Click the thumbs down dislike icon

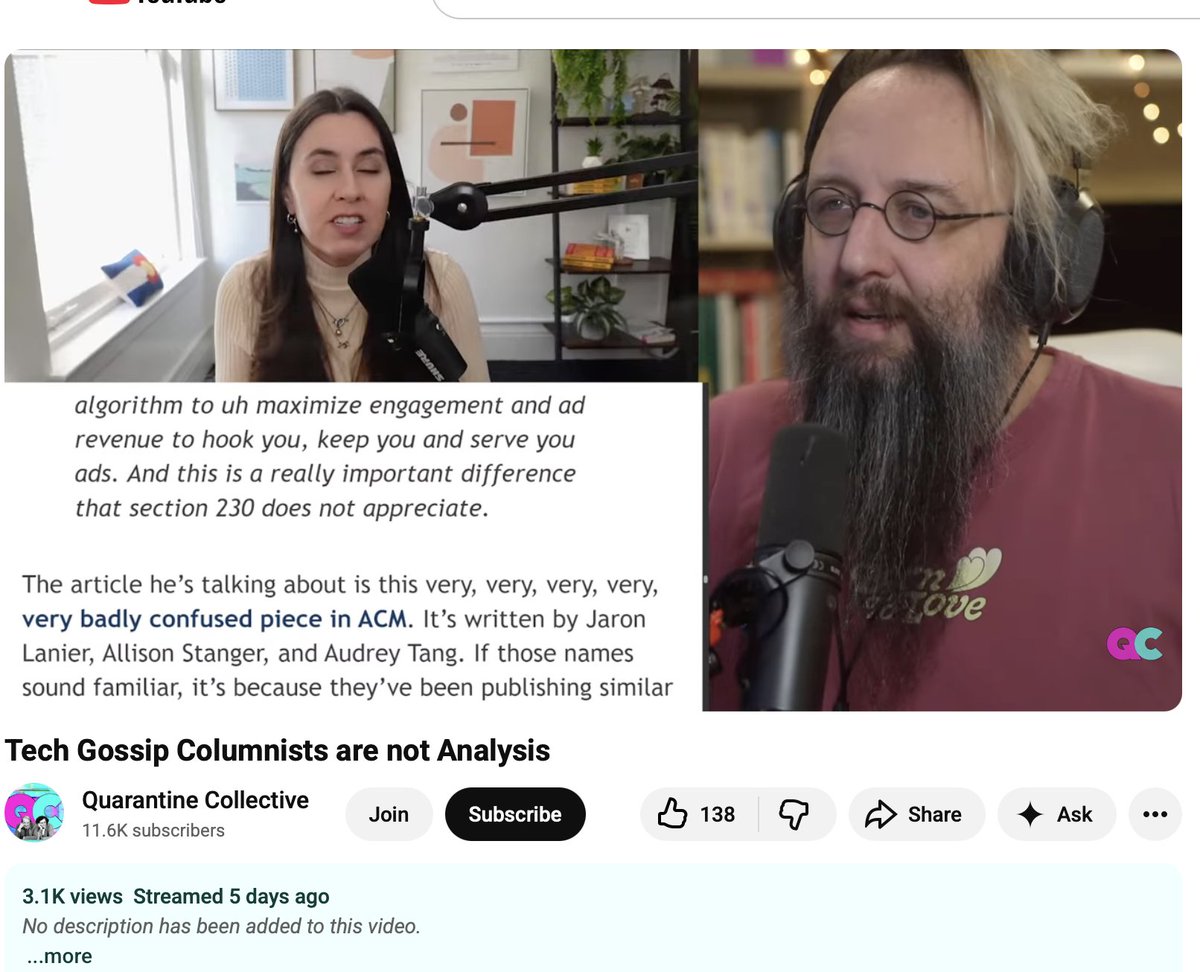point(793,815)
